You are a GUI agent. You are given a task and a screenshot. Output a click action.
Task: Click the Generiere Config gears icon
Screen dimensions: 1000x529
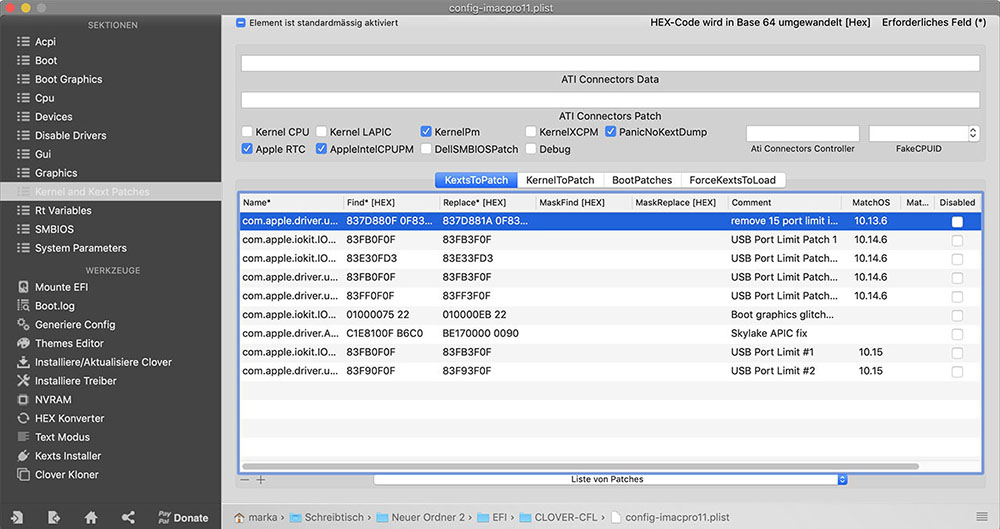point(24,324)
